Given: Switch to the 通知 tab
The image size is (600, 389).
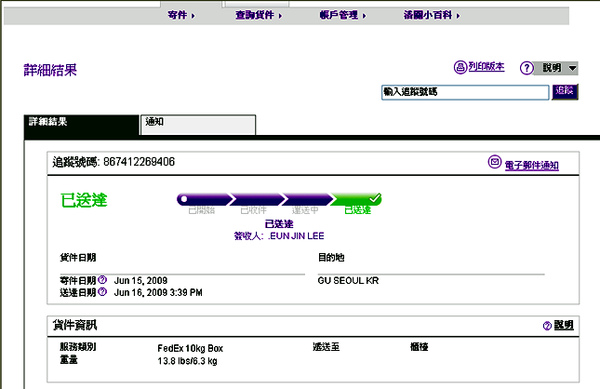Looking at the screenshot, I should pyautogui.click(x=198, y=125).
